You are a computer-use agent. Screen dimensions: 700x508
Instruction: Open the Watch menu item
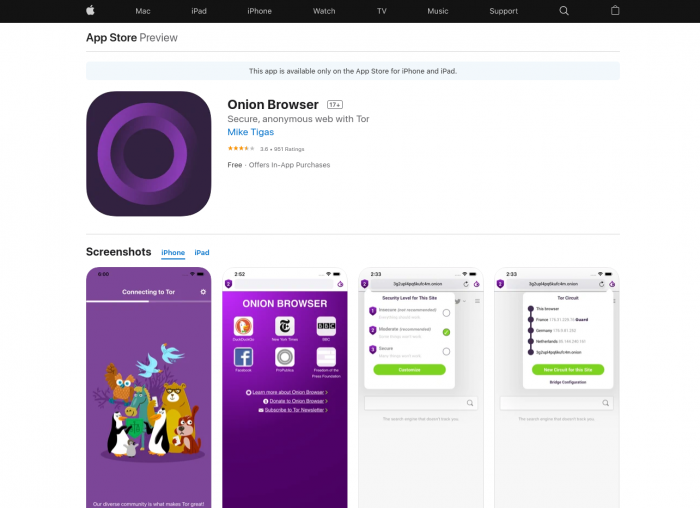pyautogui.click(x=324, y=11)
